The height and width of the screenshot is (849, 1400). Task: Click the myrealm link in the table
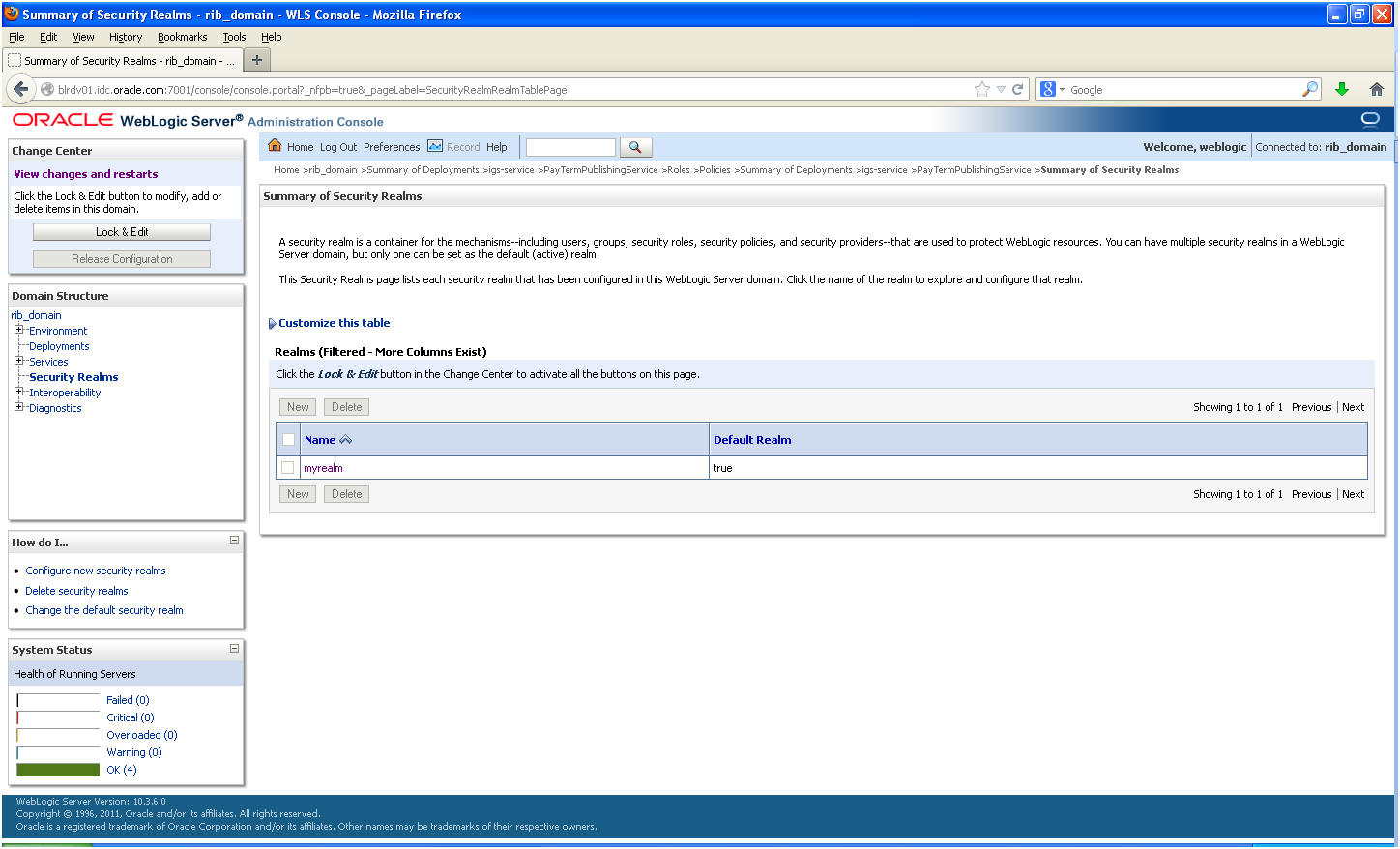coord(323,468)
